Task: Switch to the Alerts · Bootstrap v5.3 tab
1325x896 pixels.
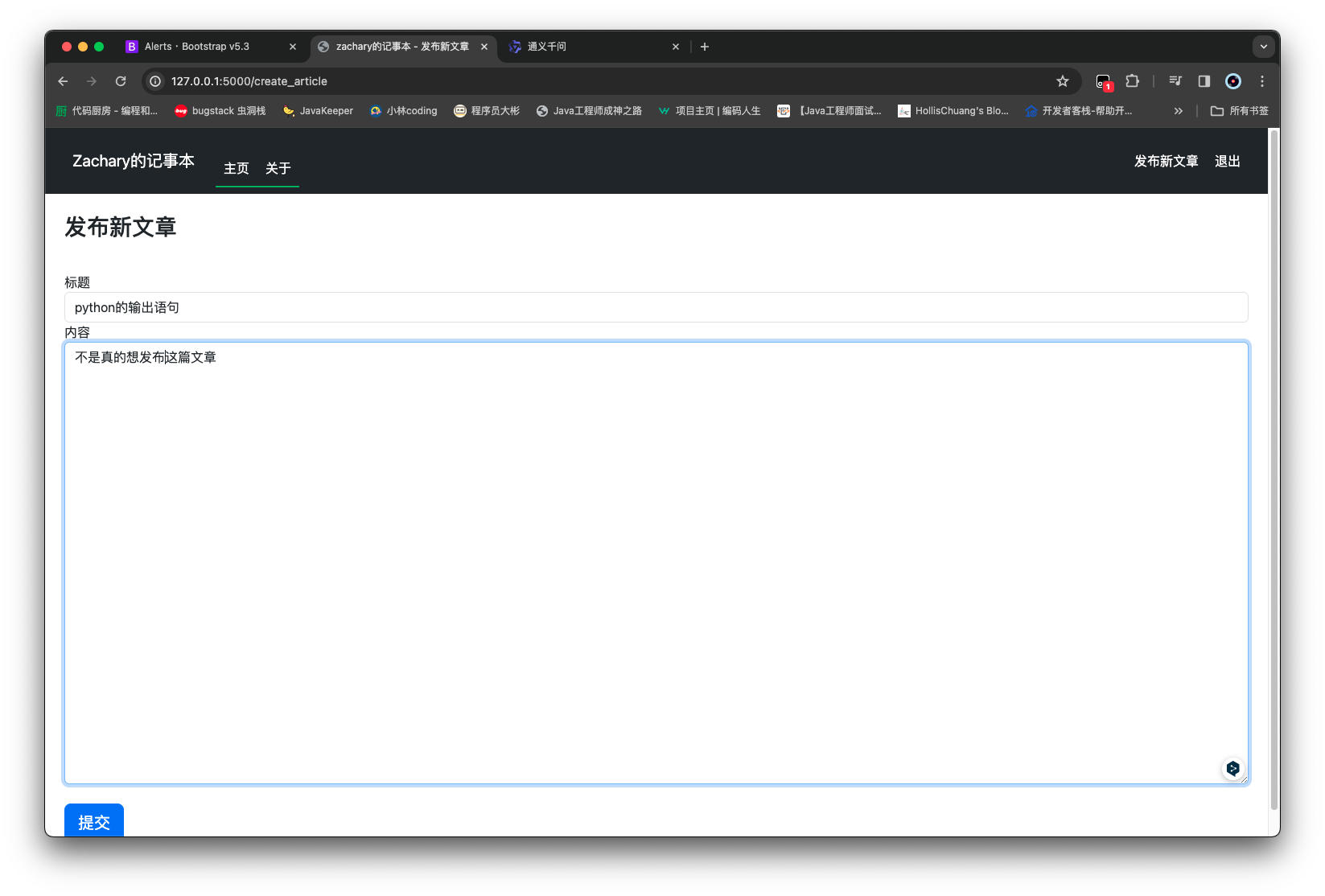Action: point(212,47)
